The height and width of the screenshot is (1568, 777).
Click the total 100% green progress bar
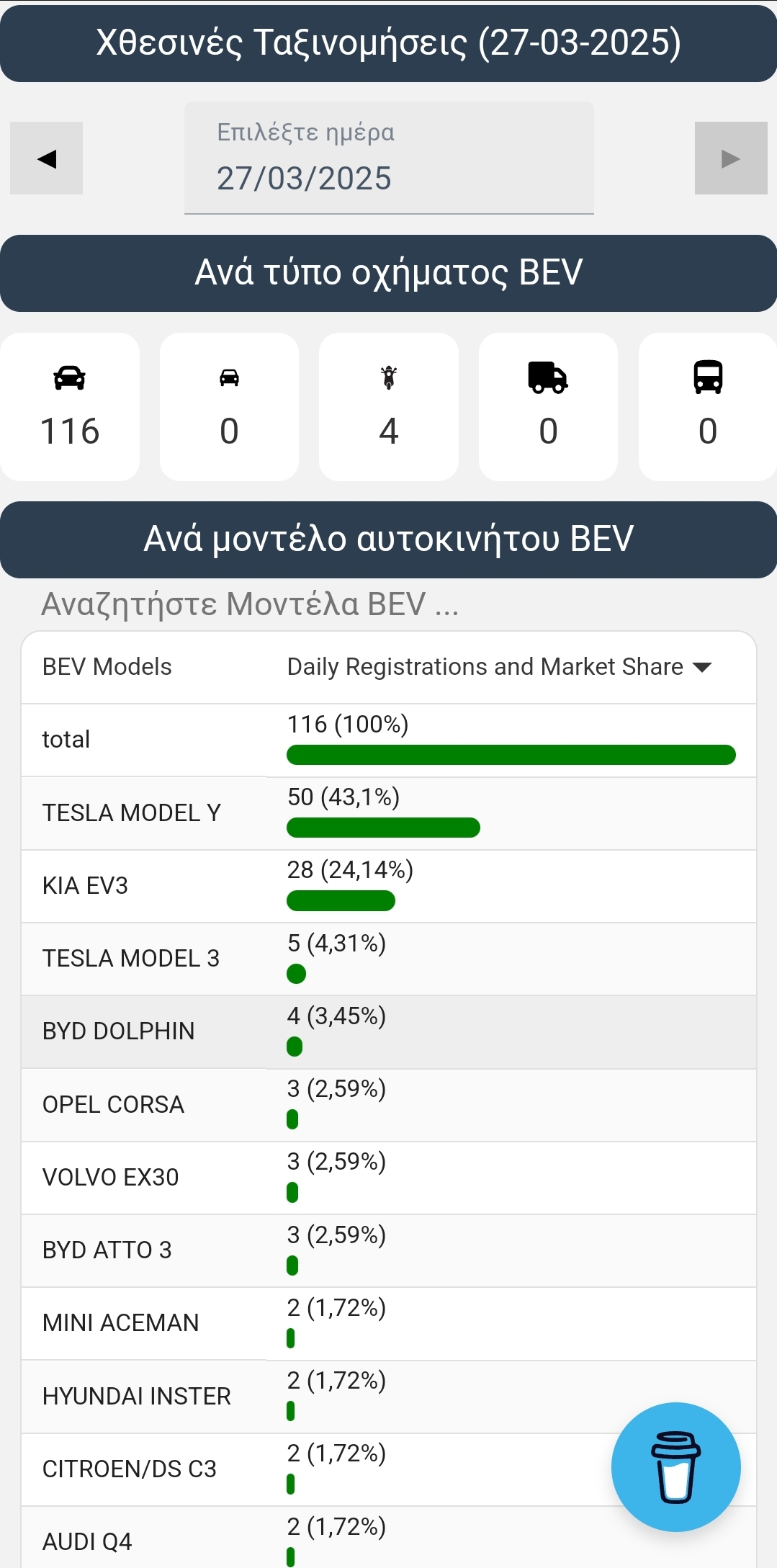coord(511,755)
